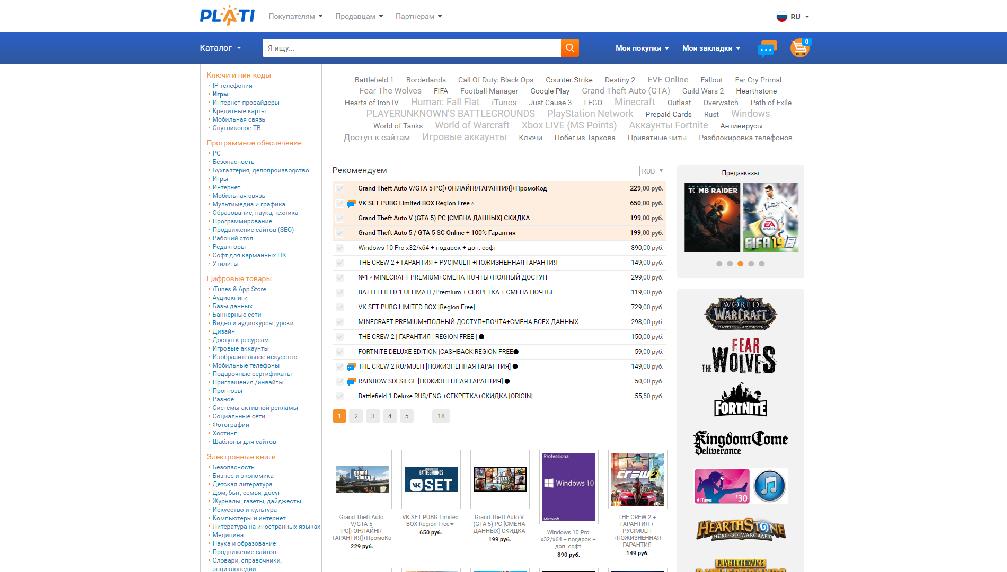Open the Мои закладки dropdown
The image size is (1007, 572).
click(711, 48)
